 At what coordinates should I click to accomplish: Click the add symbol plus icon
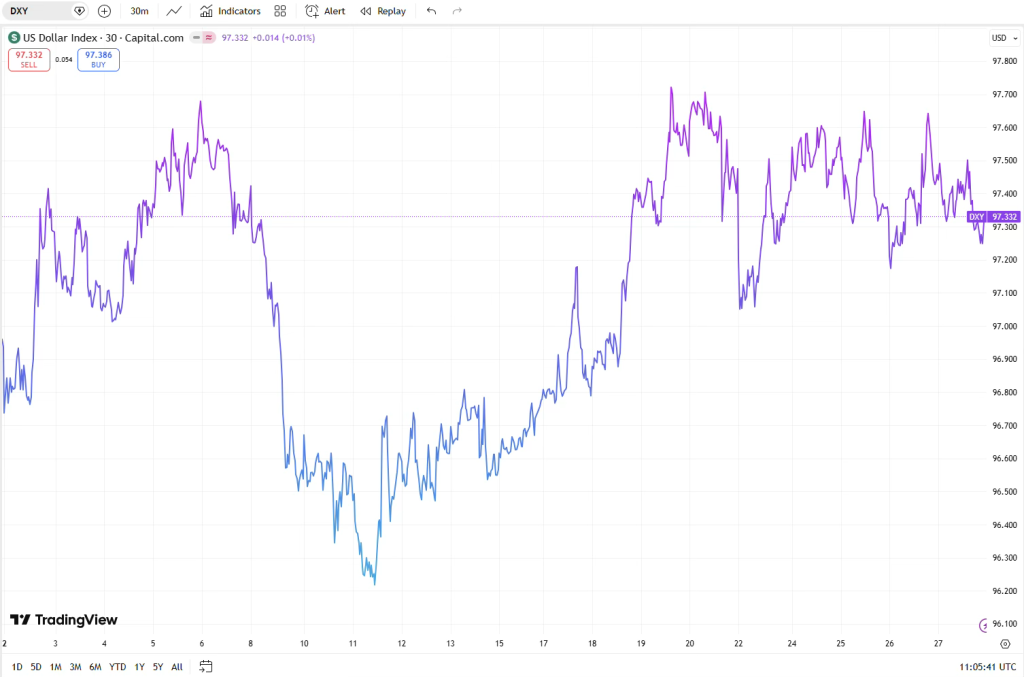click(104, 11)
